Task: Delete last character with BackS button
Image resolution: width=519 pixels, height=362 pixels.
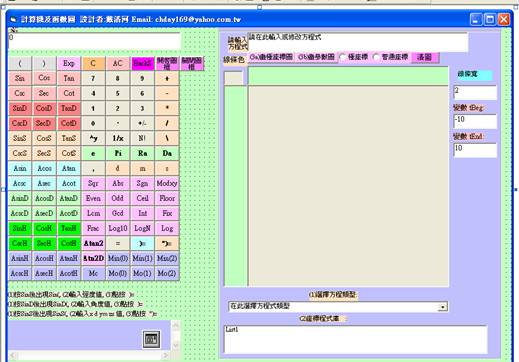Action: pos(142,63)
